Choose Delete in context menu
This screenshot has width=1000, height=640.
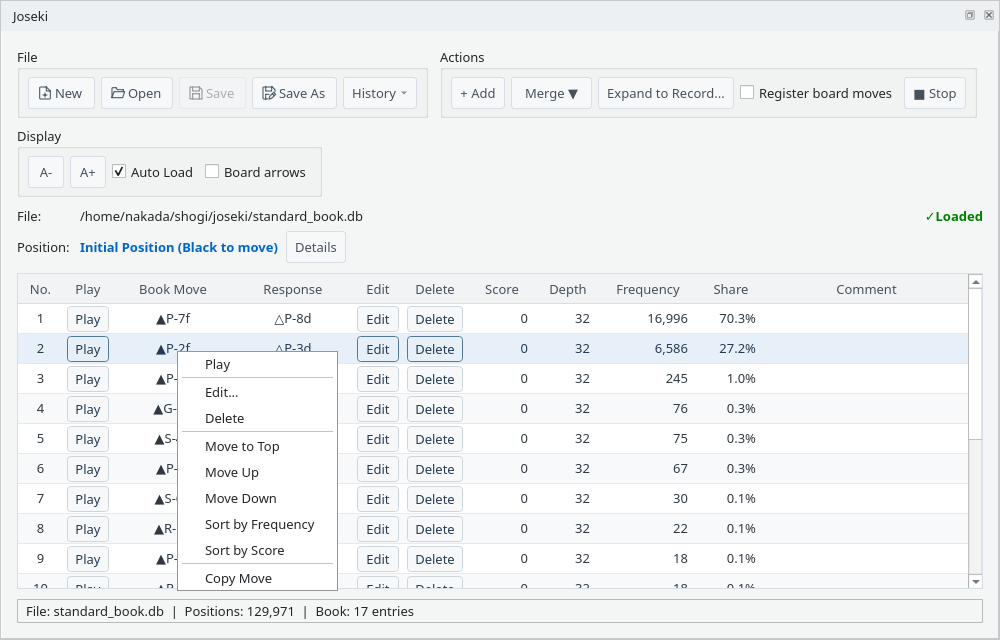(x=257, y=418)
